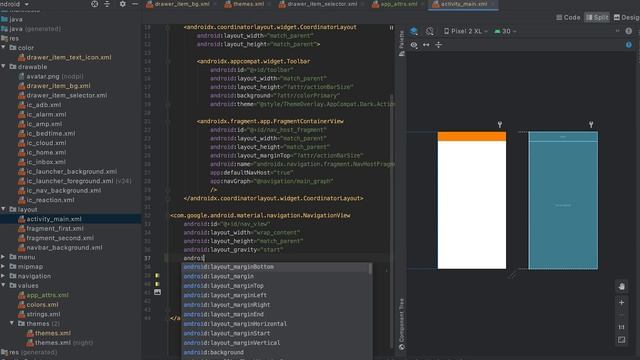
Task: Choose android:layout_margin suggestion
Action: click(276, 276)
